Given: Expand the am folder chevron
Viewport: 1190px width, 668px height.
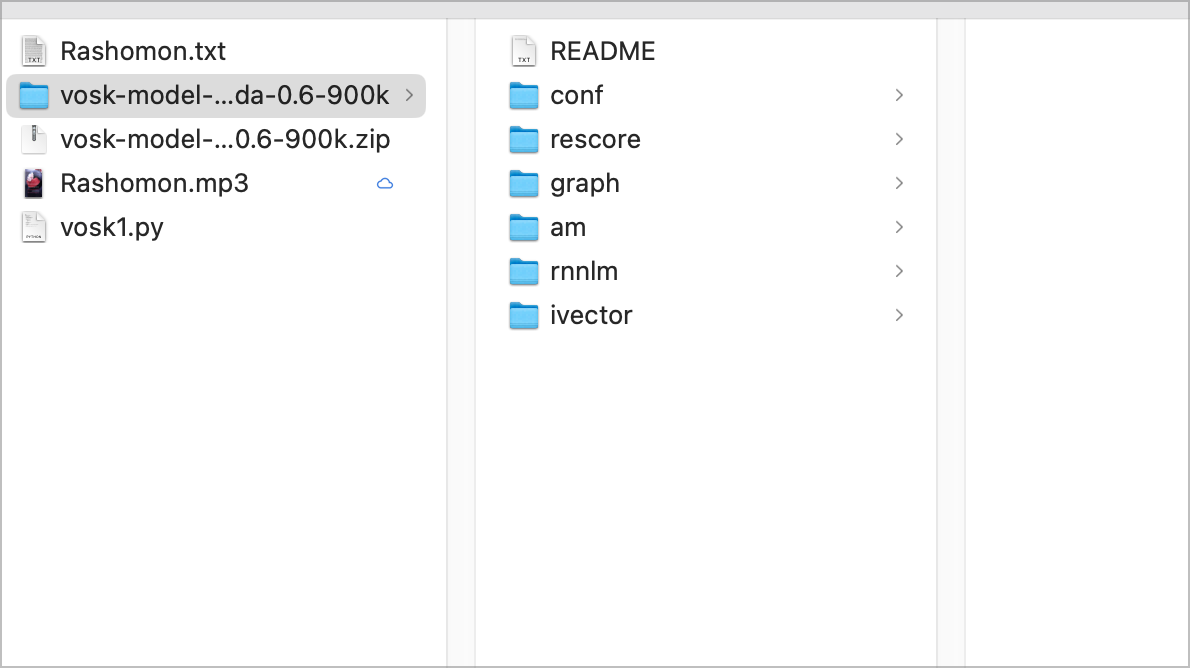Looking at the screenshot, I should (x=899, y=227).
